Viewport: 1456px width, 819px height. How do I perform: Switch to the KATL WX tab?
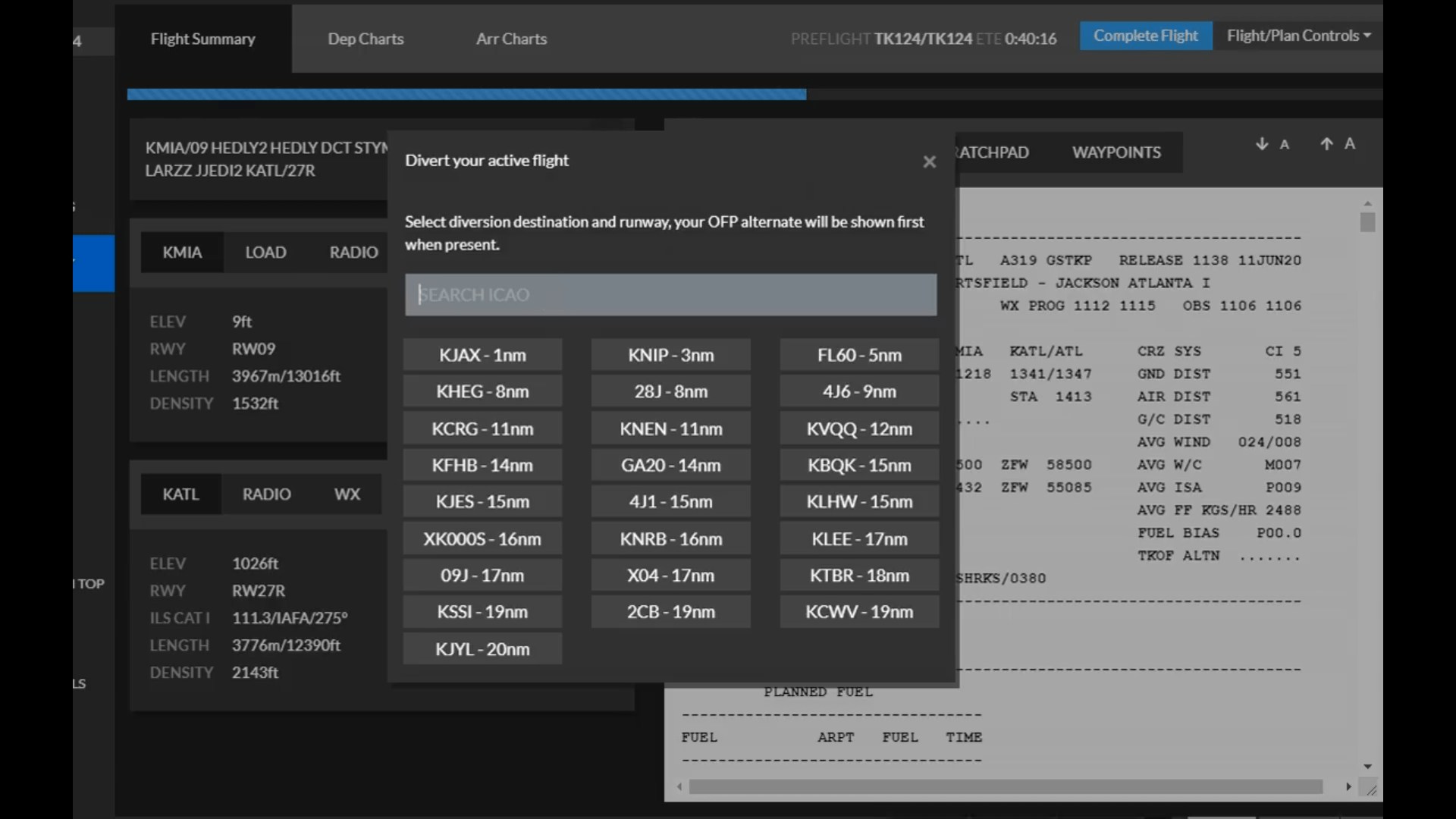[x=347, y=494]
